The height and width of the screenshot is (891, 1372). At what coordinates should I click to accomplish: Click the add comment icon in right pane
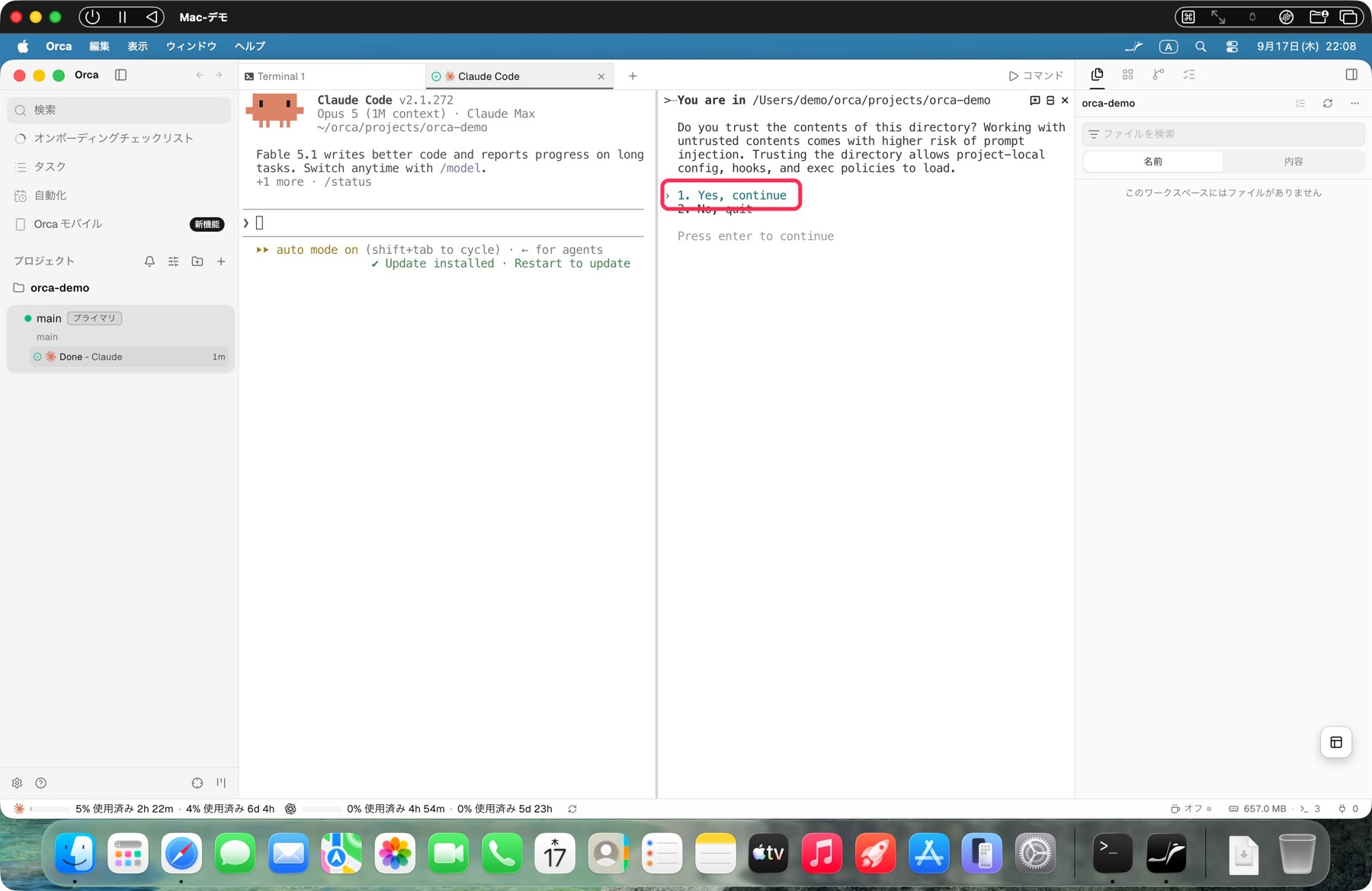1034,101
